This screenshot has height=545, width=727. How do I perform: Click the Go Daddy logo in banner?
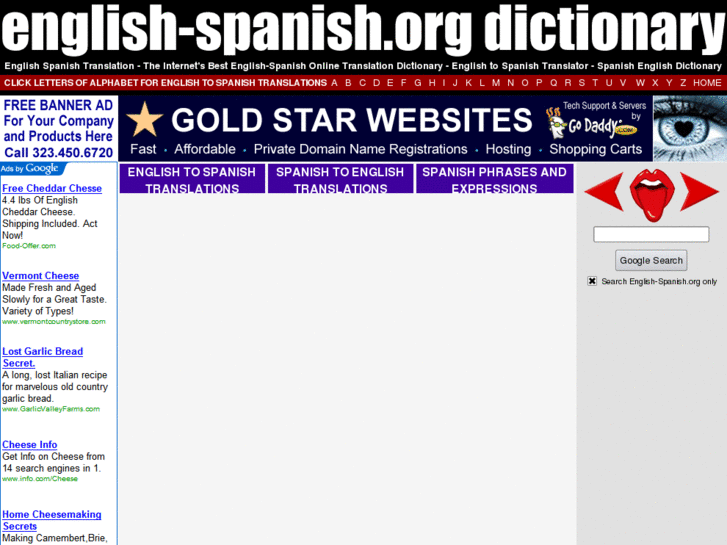(593, 124)
